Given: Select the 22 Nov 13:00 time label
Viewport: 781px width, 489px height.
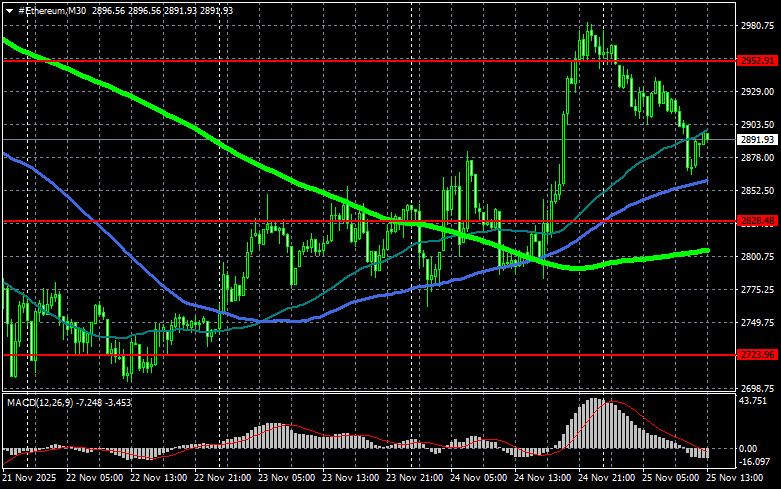Looking at the screenshot, I should point(158,478).
